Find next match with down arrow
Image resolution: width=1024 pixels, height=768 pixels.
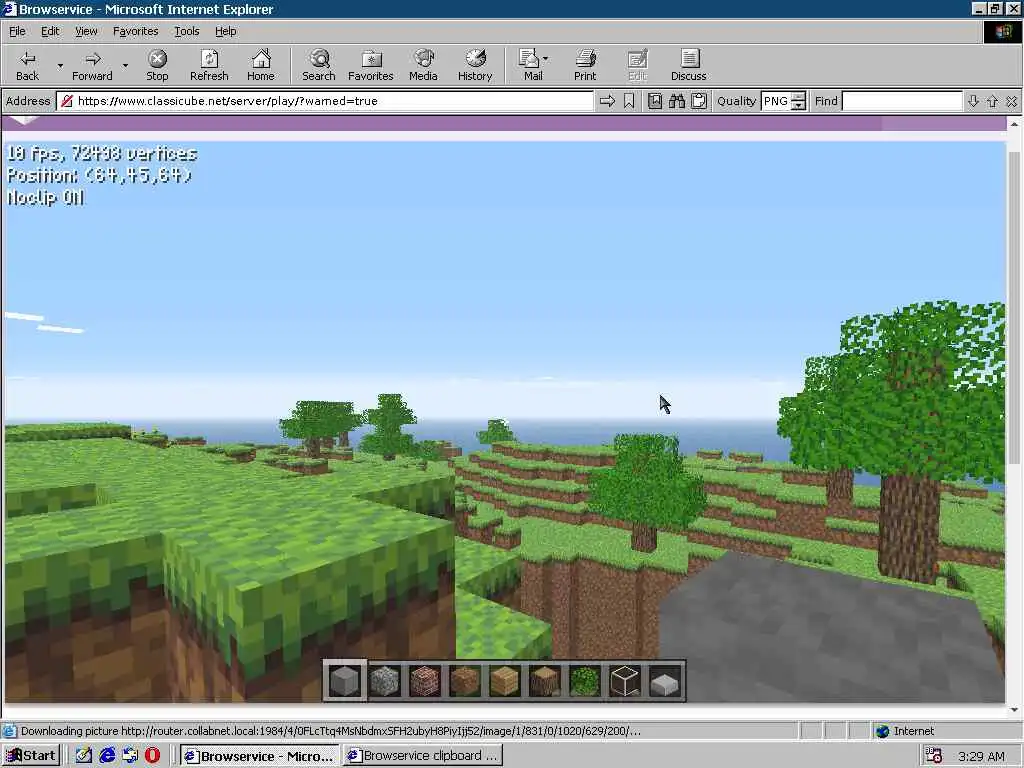[973, 101]
